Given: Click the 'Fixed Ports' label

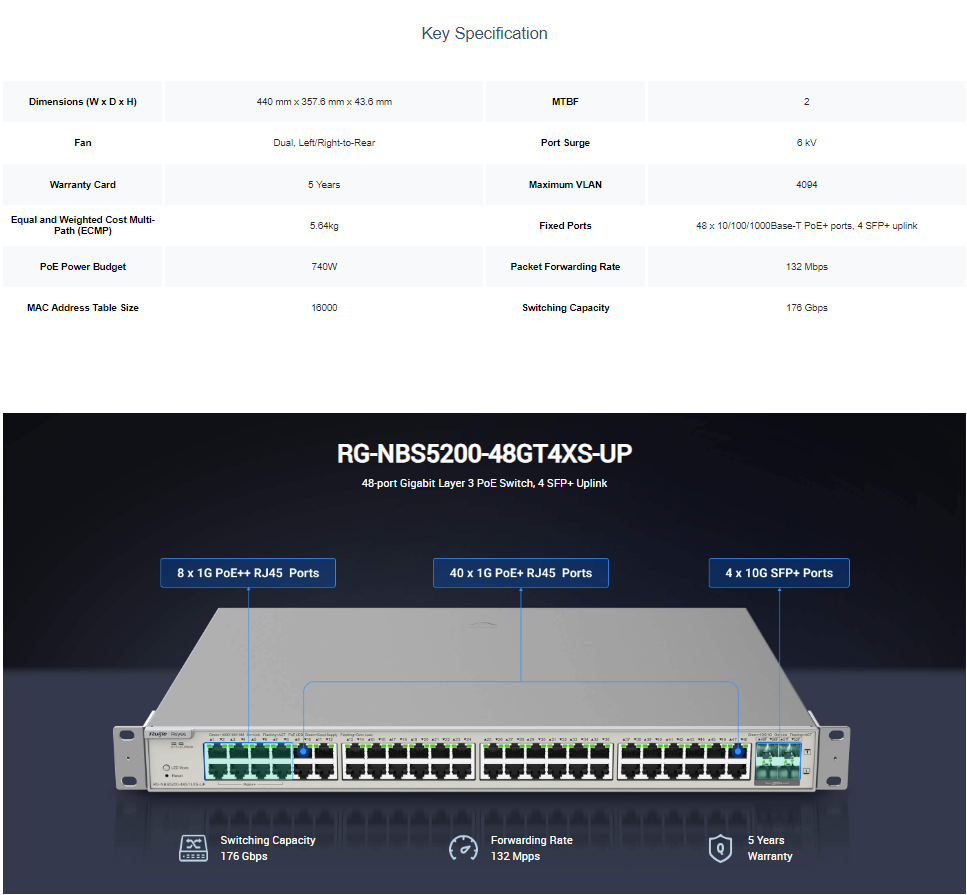Looking at the screenshot, I should pyautogui.click(x=566, y=226).
